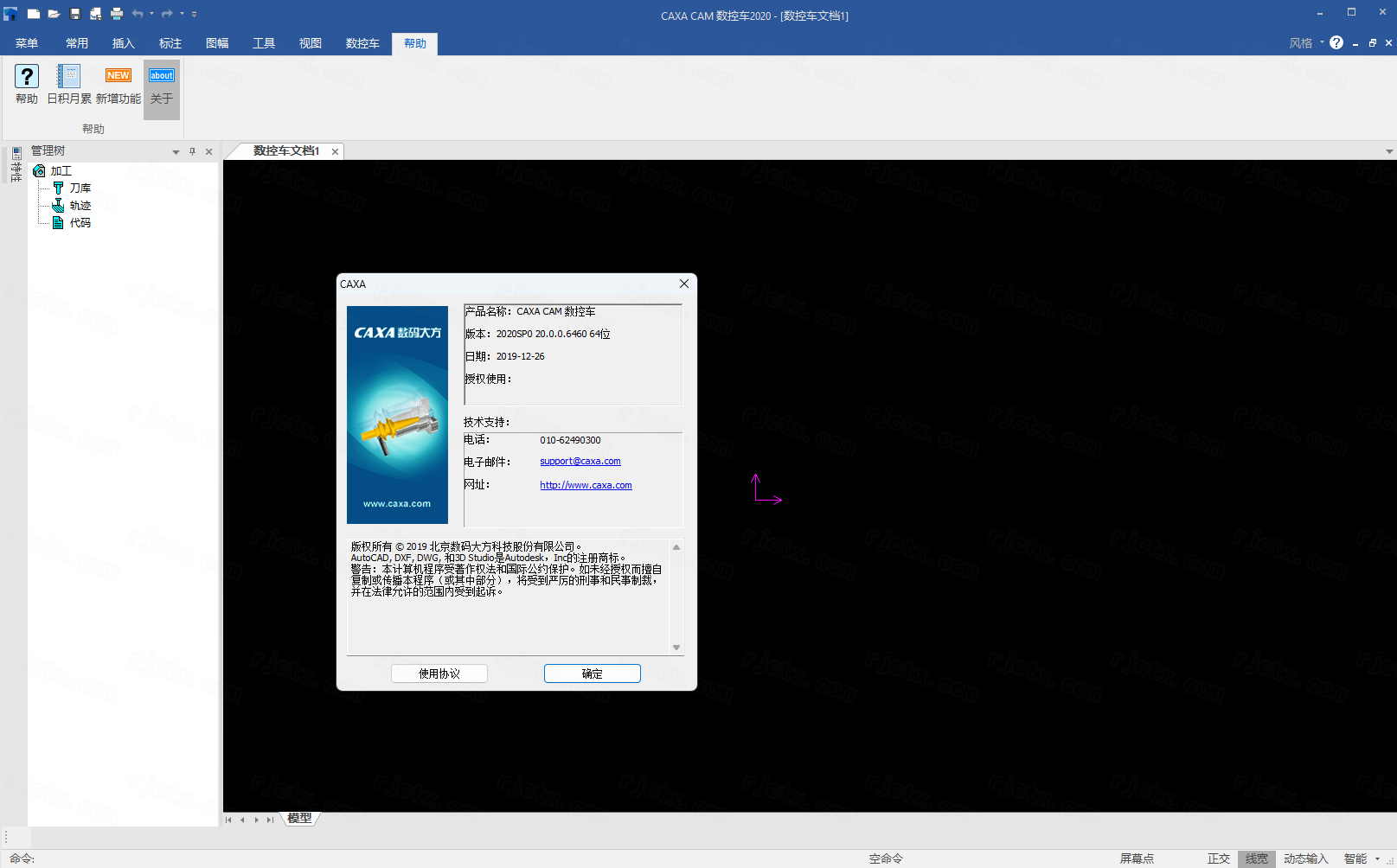Click the 010-62490300 phone number text
Image resolution: width=1397 pixels, height=868 pixels.
[570, 440]
